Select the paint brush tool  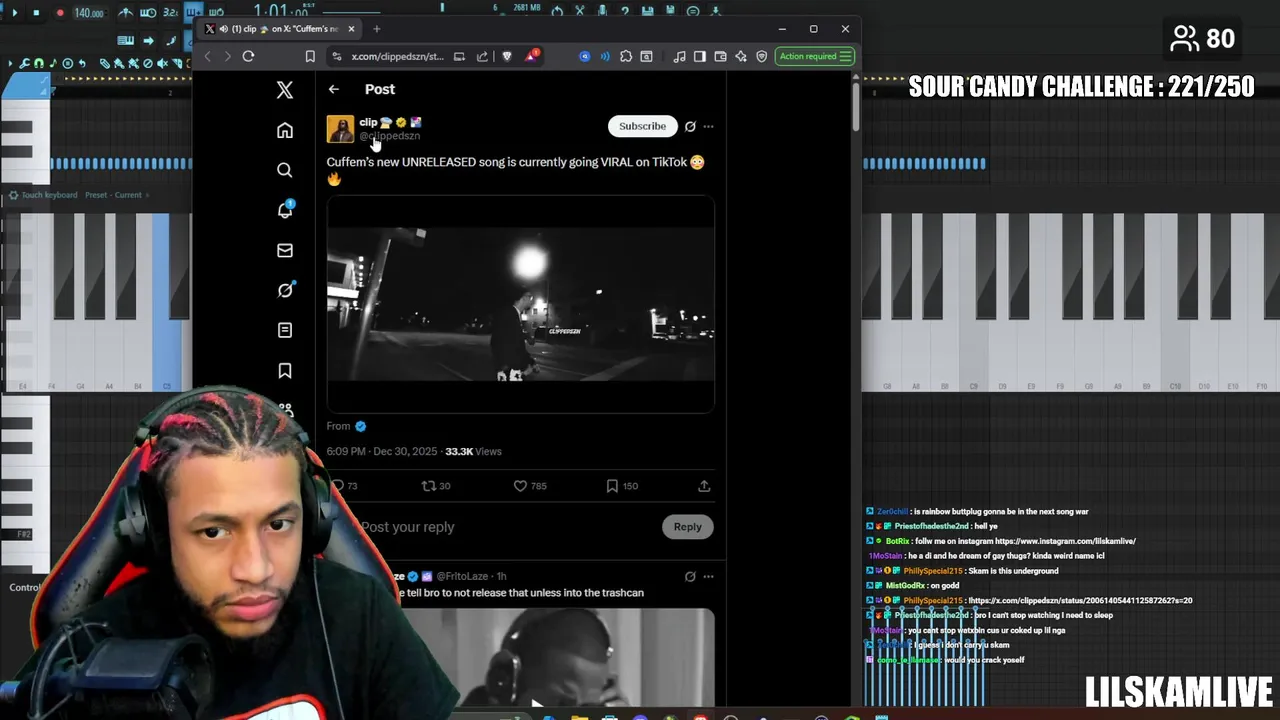click(x=119, y=64)
